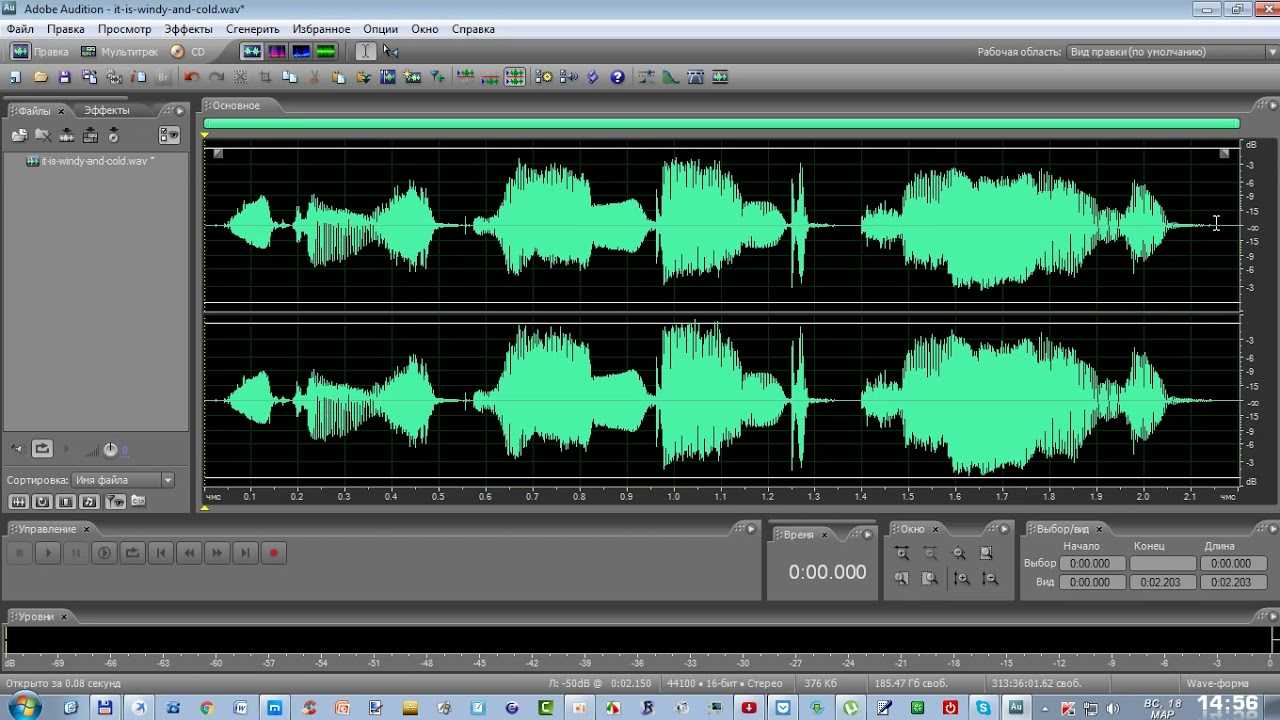Open the Файл menu
Screen dimensions: 1280x720
coord(20,29)
